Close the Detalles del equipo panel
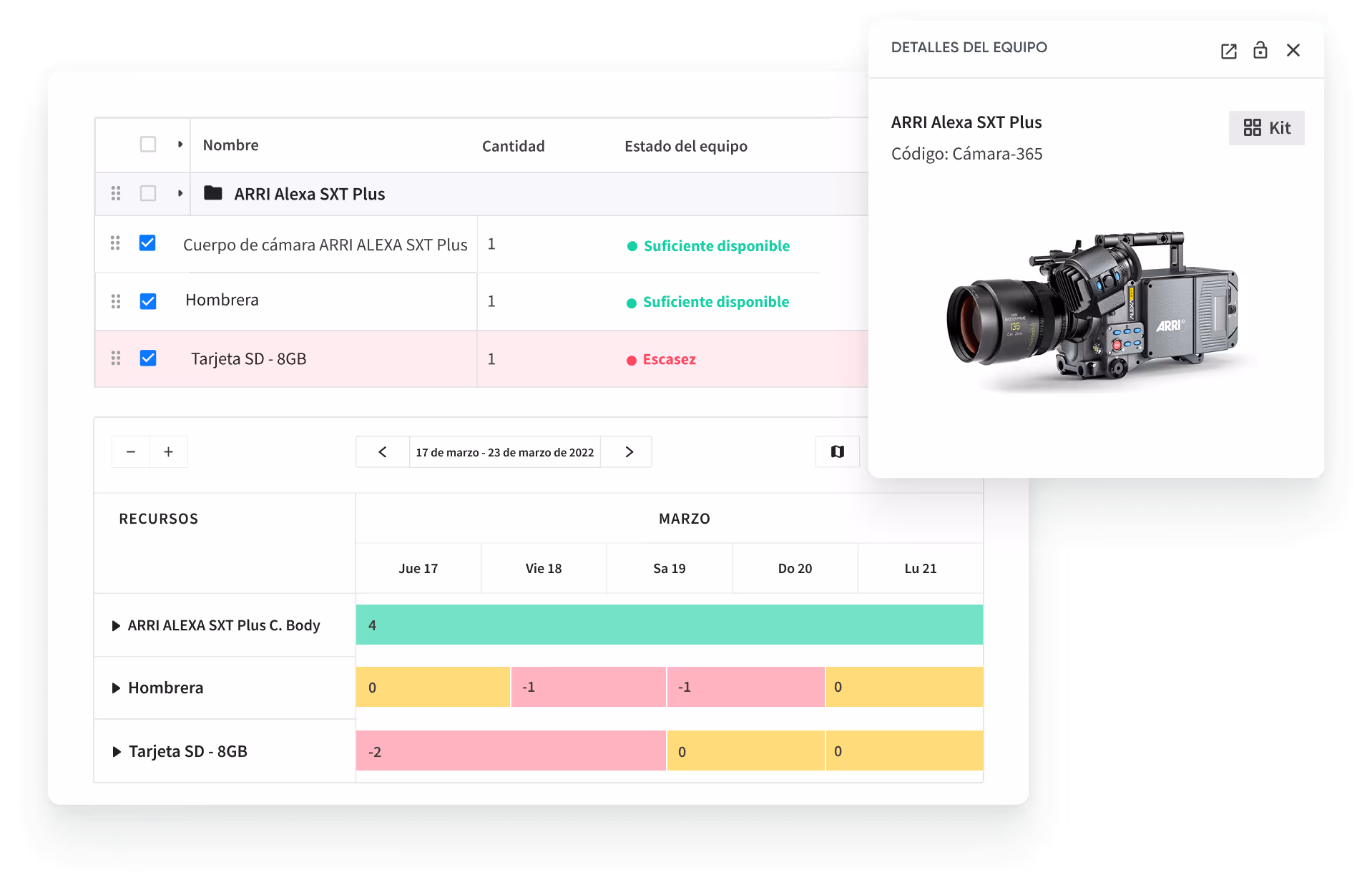The width and height of the screenshot is (1372, 885). (1293, 50)
